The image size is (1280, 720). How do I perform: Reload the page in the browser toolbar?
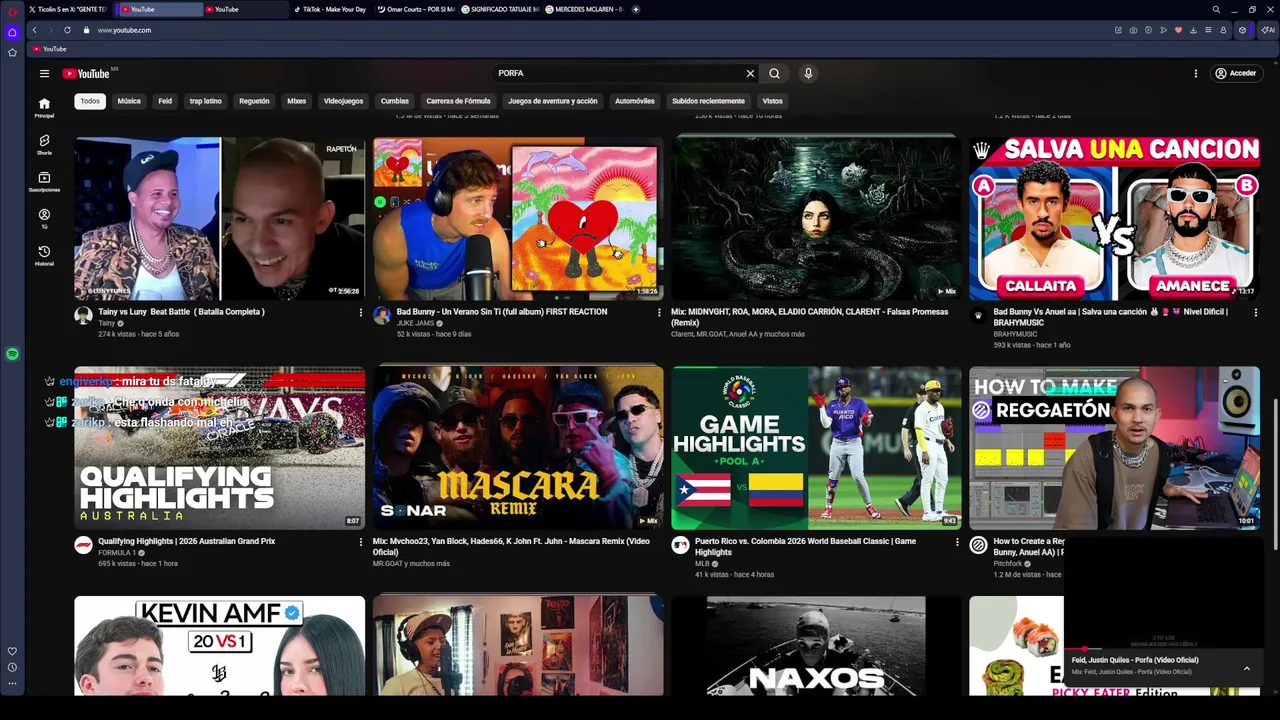[x=67, y=30]
